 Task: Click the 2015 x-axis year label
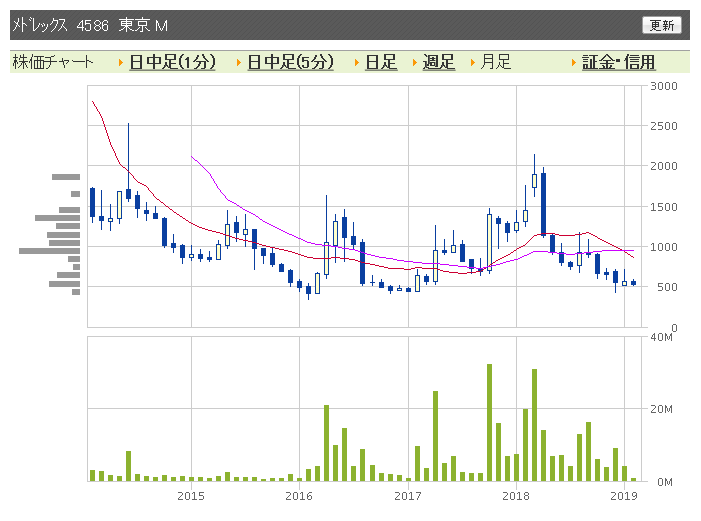pos(191,496)
